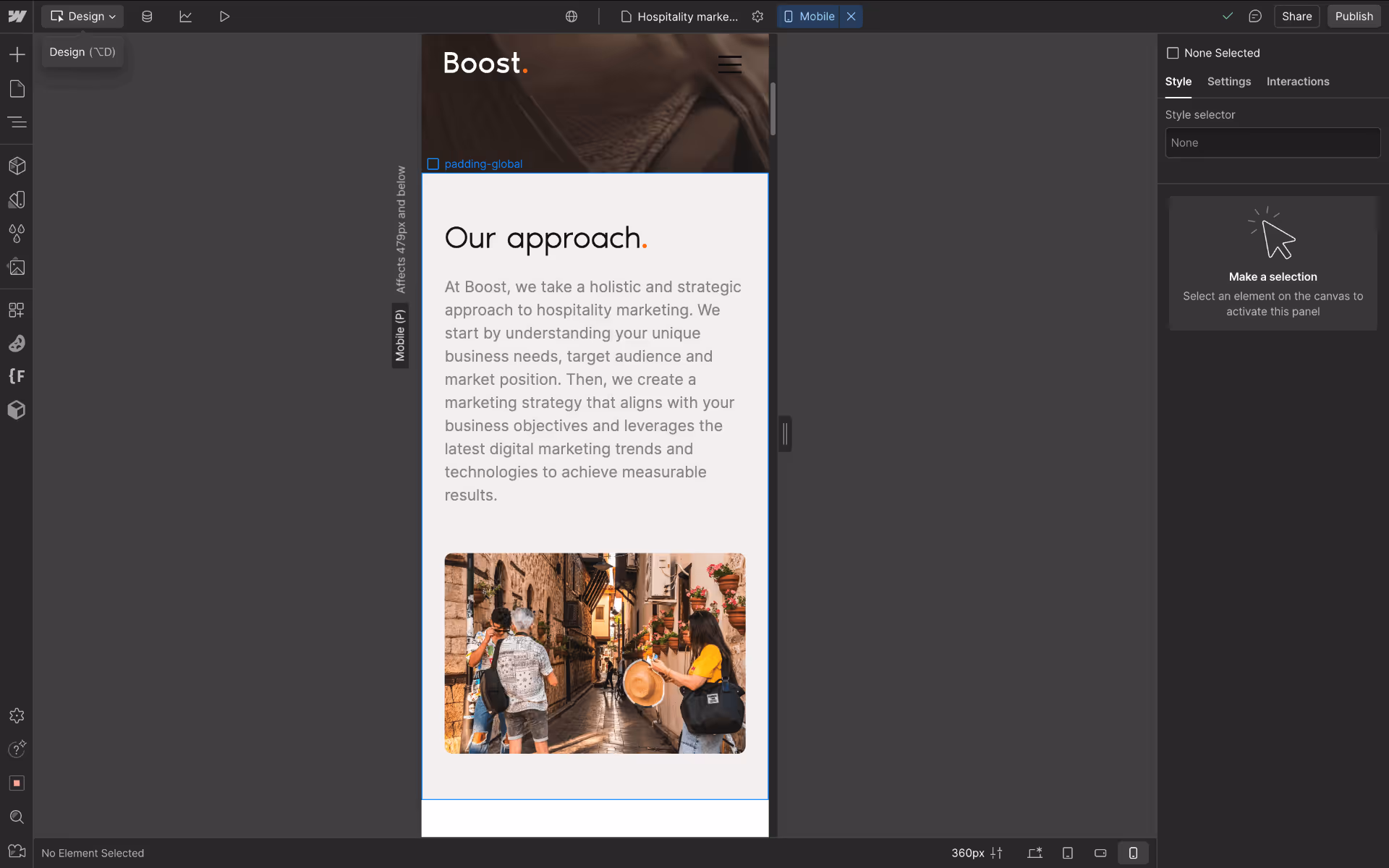
Task: Open the Assets image panel
Action: coord(17,267)
